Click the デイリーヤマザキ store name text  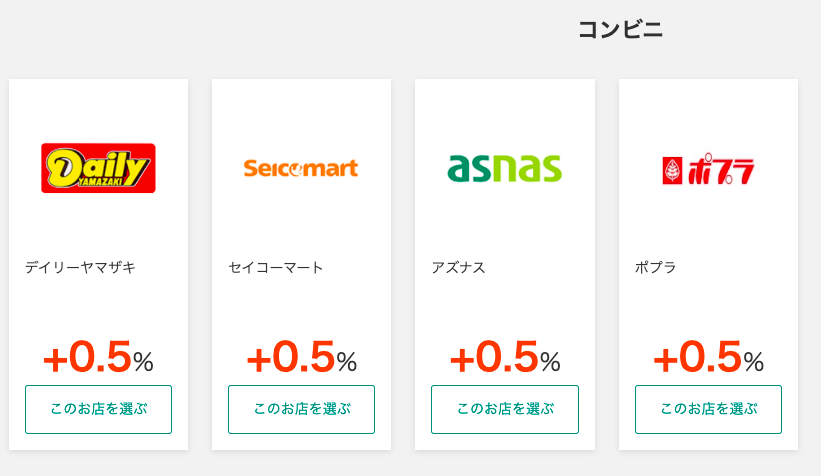80,267
